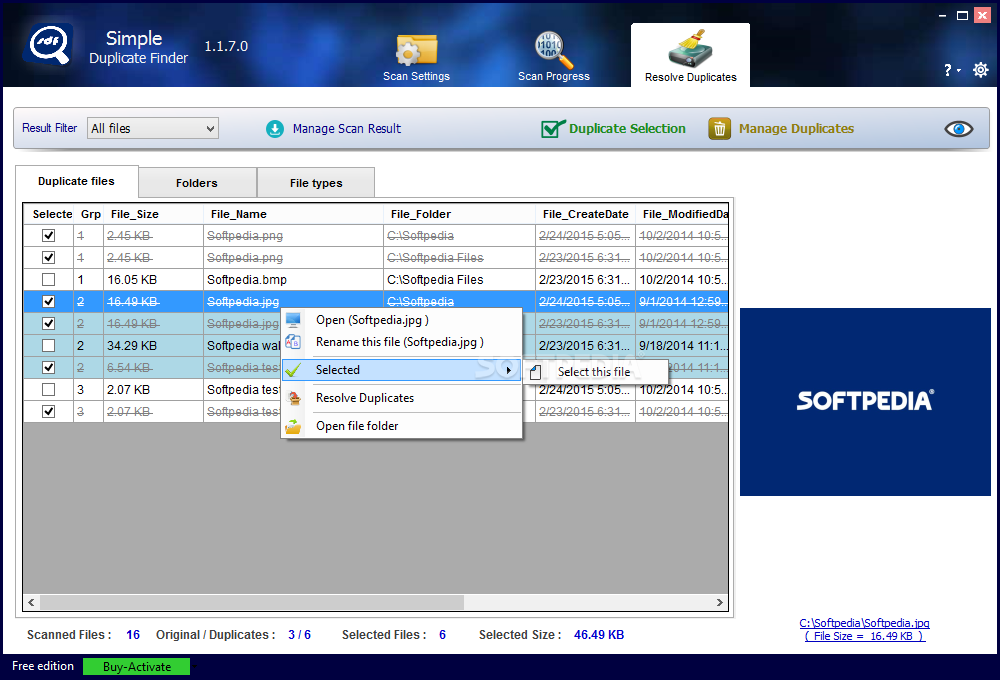
Task: Open the Selected submenu entry
Action: [x=402, y=370]
